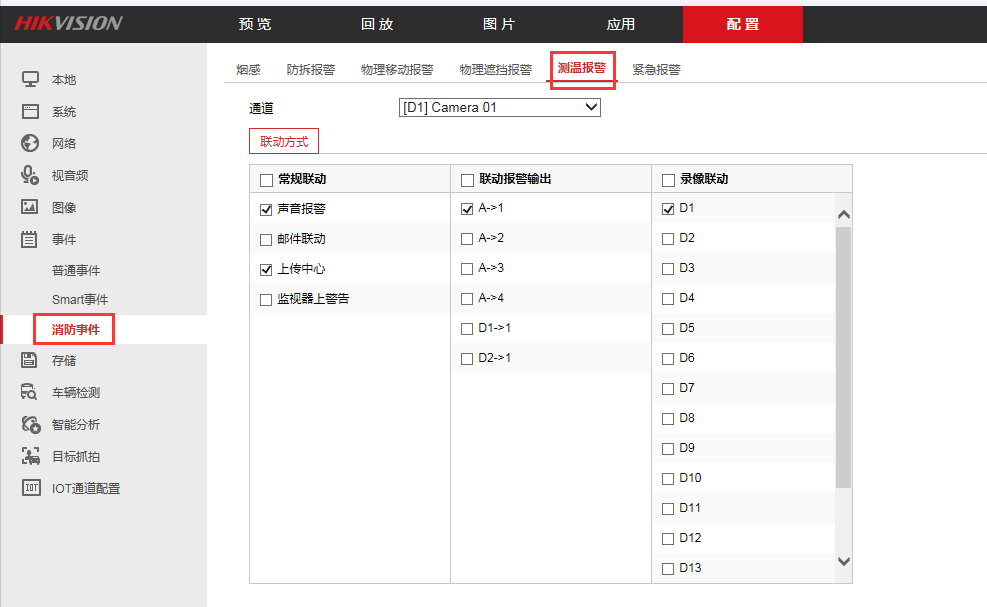The width and height of the screenshot is (987, 607).
Task: Select the 事件 (Event) sidebar icon
Action: pyautogui.click(x=28, y=239)
